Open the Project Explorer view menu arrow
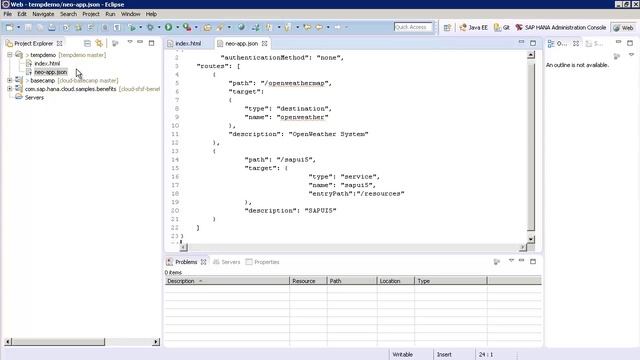This screenshot has height=360, width=640. (x=130, y=42)
